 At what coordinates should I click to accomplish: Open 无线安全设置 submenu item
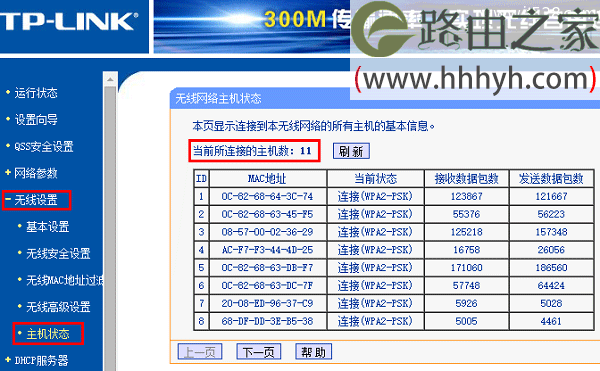pos(58,253)
